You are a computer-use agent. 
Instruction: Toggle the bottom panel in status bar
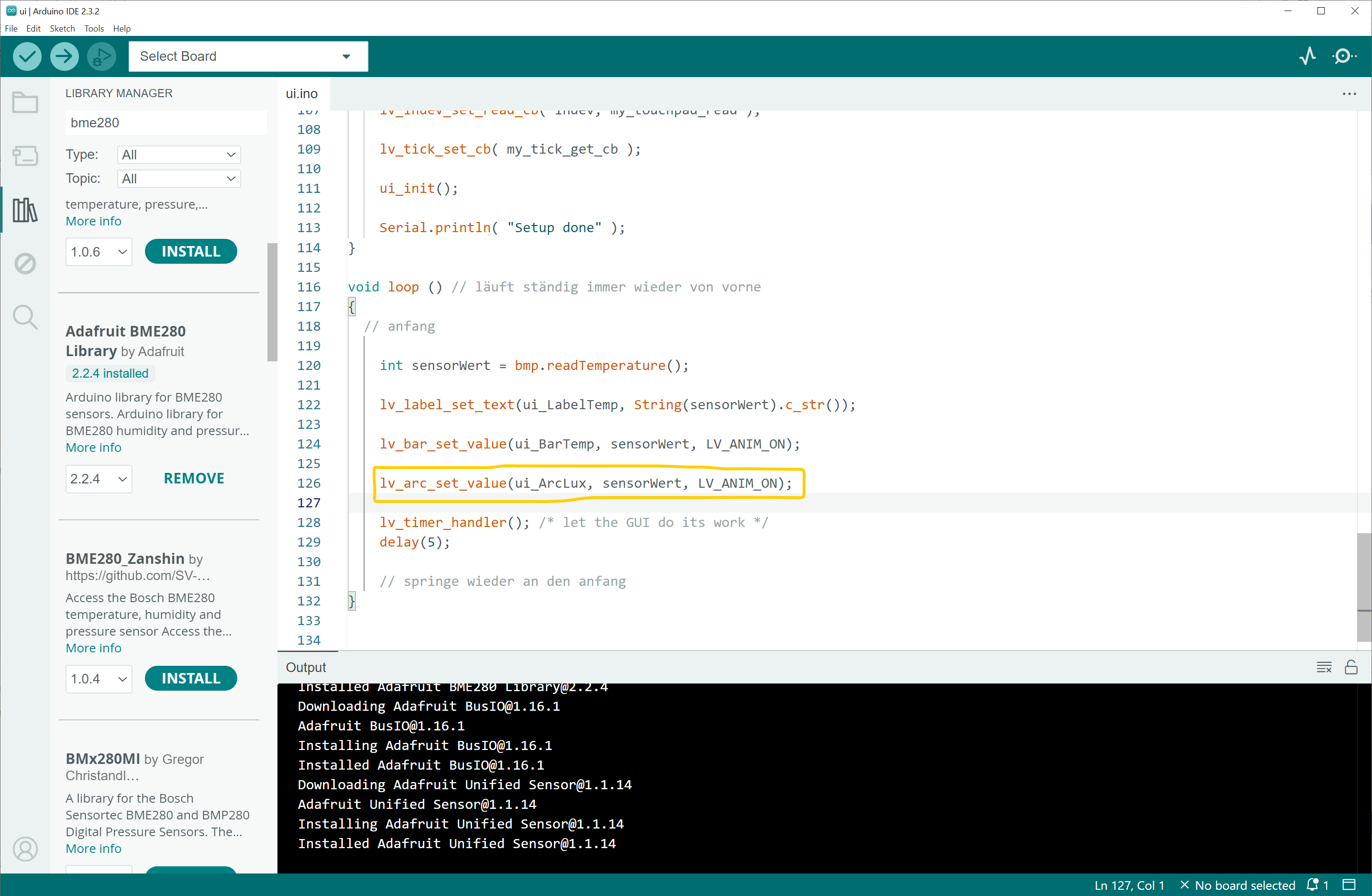pyautogui.click(x=1349, y=885)
